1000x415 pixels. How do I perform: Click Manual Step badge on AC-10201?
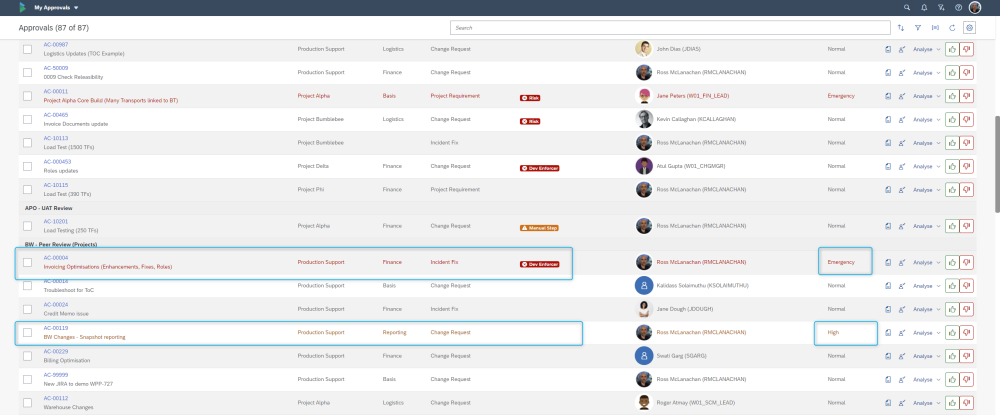point(540,228)
